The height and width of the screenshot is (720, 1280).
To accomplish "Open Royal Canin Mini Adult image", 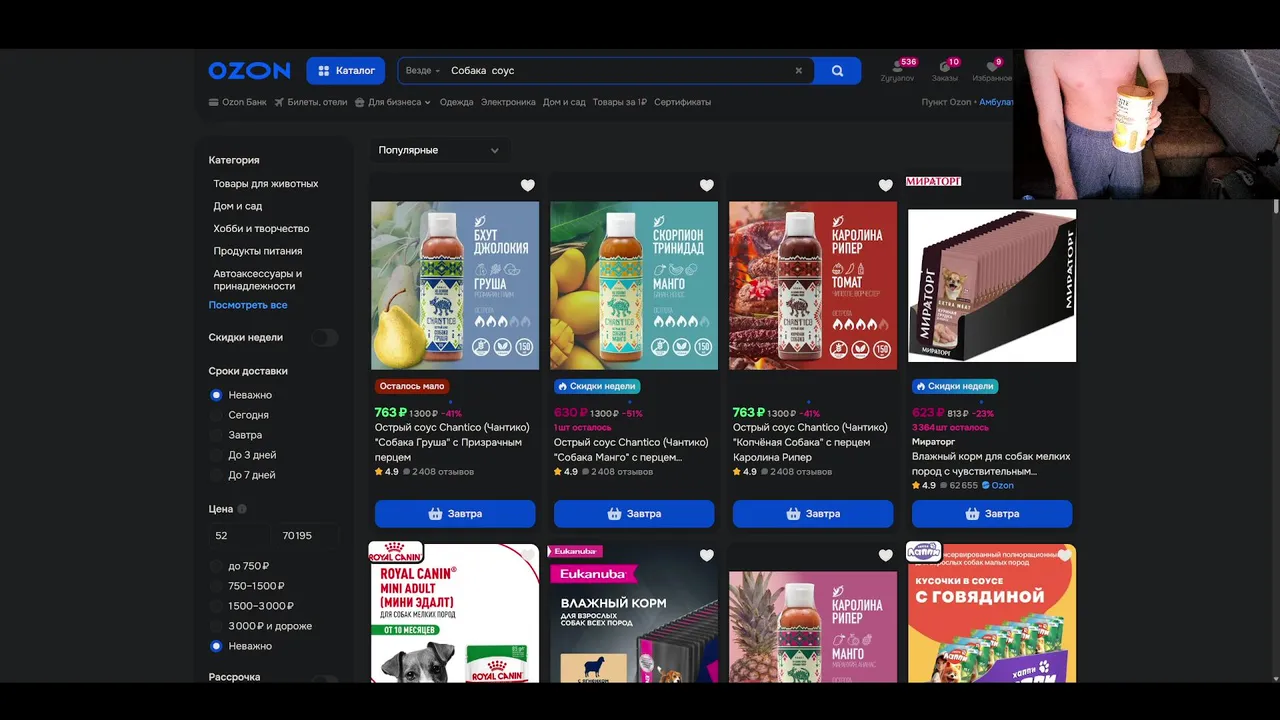I will tap(455, 615).
